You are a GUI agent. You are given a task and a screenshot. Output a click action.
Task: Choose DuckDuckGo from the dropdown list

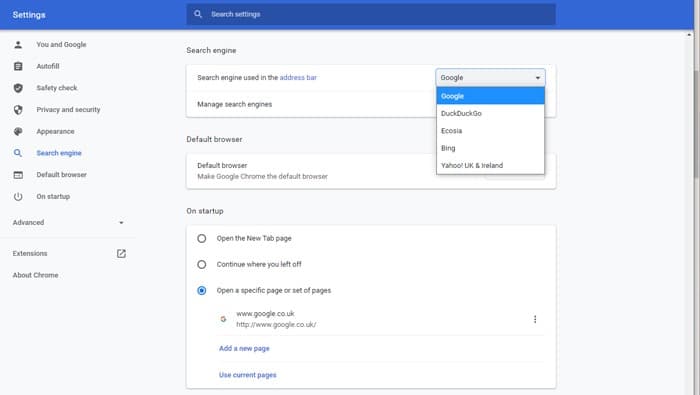(490, 113)
